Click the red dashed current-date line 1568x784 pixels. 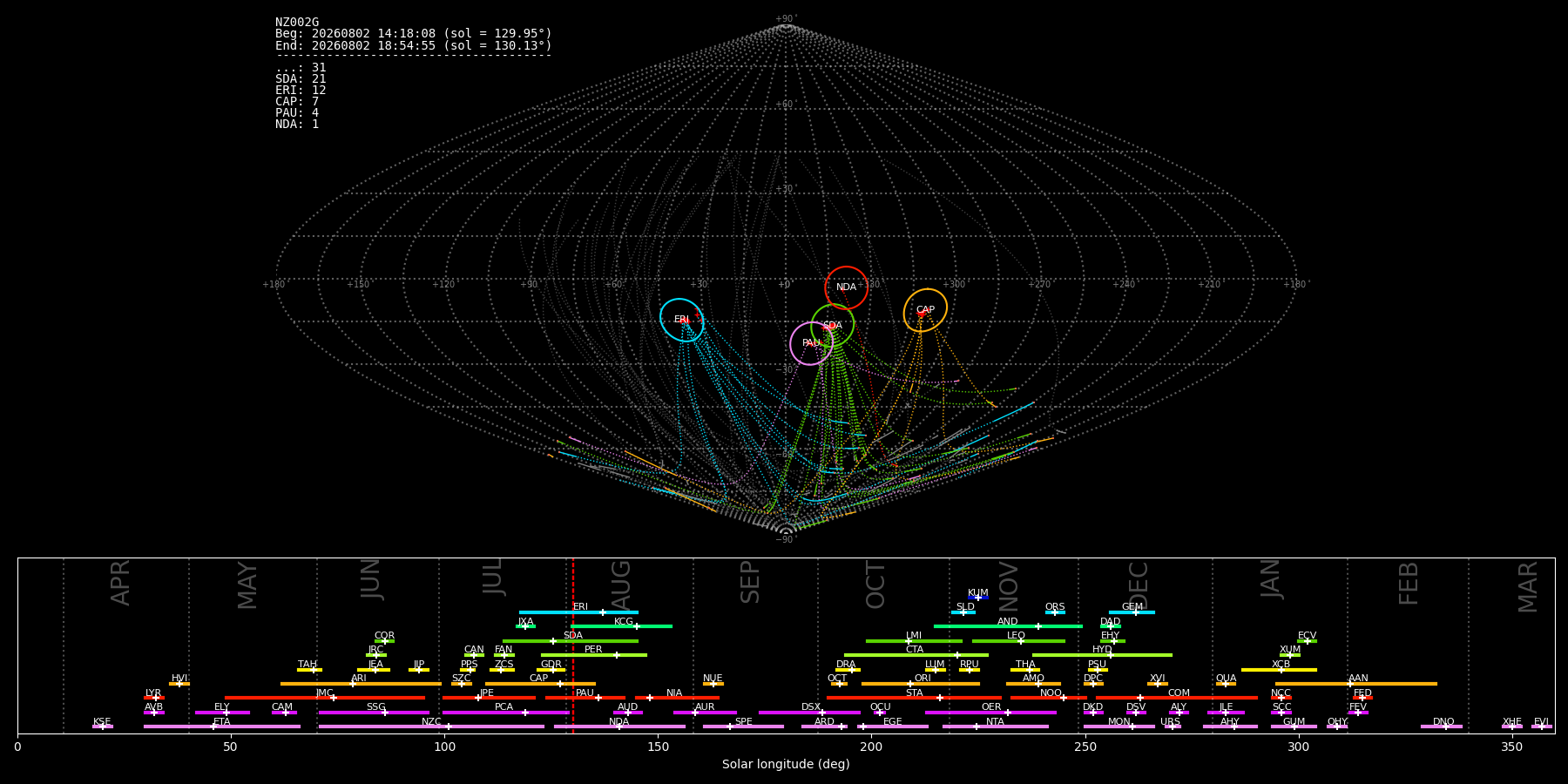coord(573,645)
